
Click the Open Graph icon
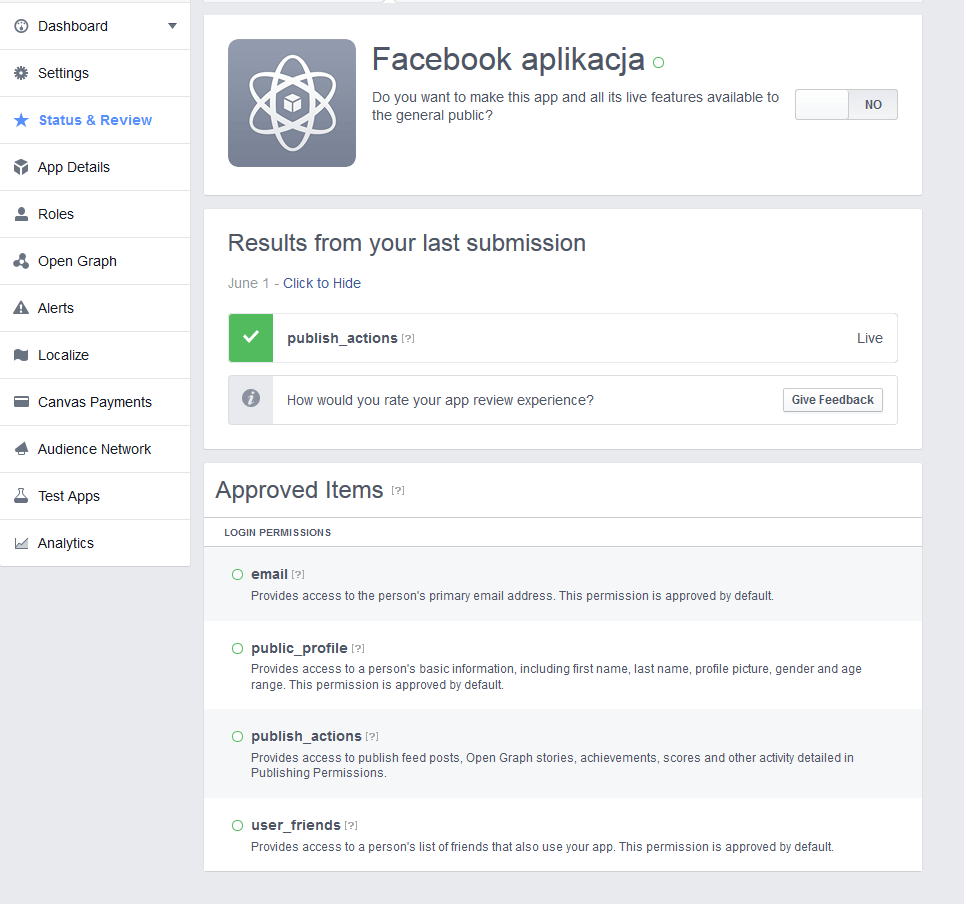[x=21, y=261]
